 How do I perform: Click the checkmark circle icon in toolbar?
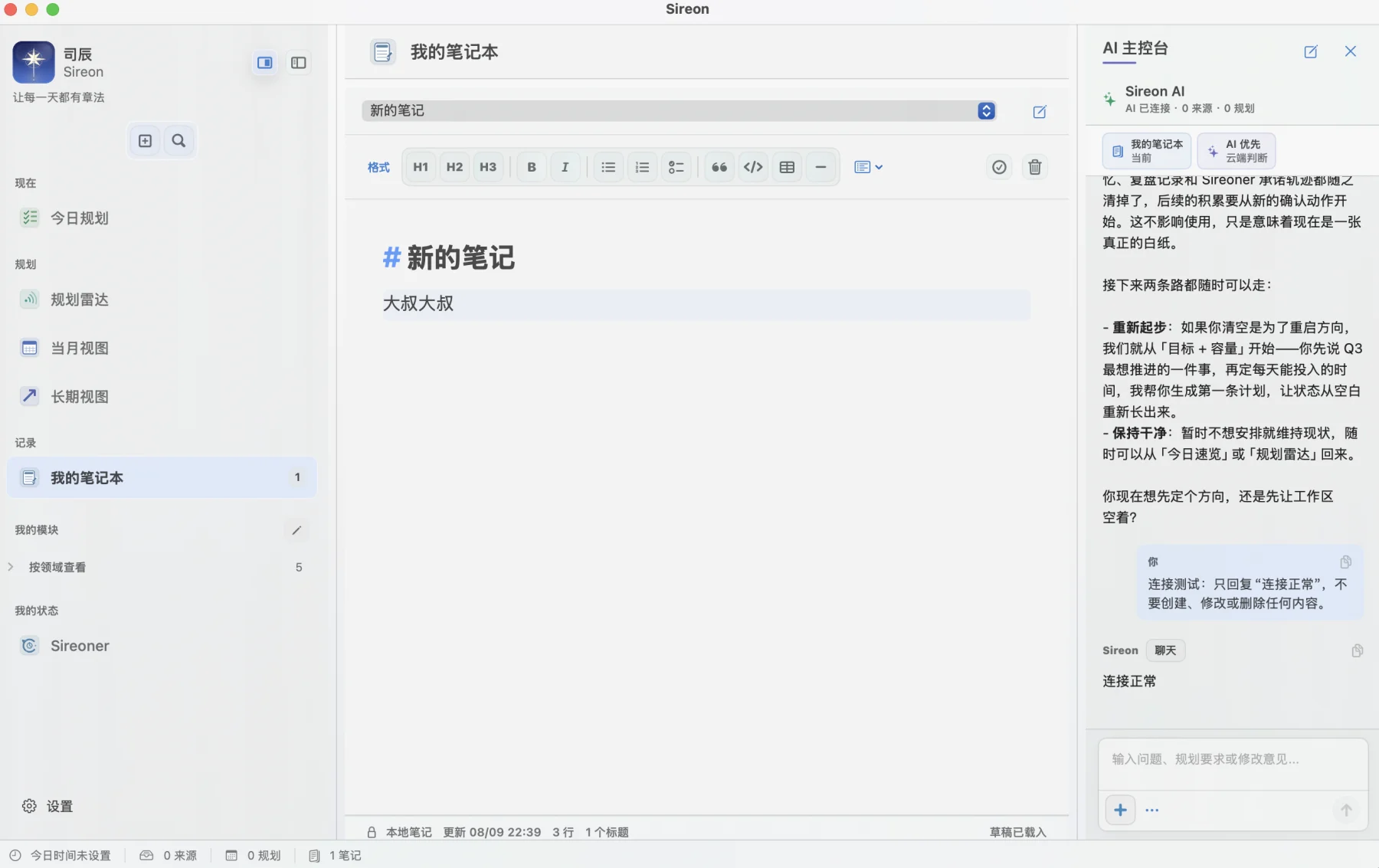(999, 167)
